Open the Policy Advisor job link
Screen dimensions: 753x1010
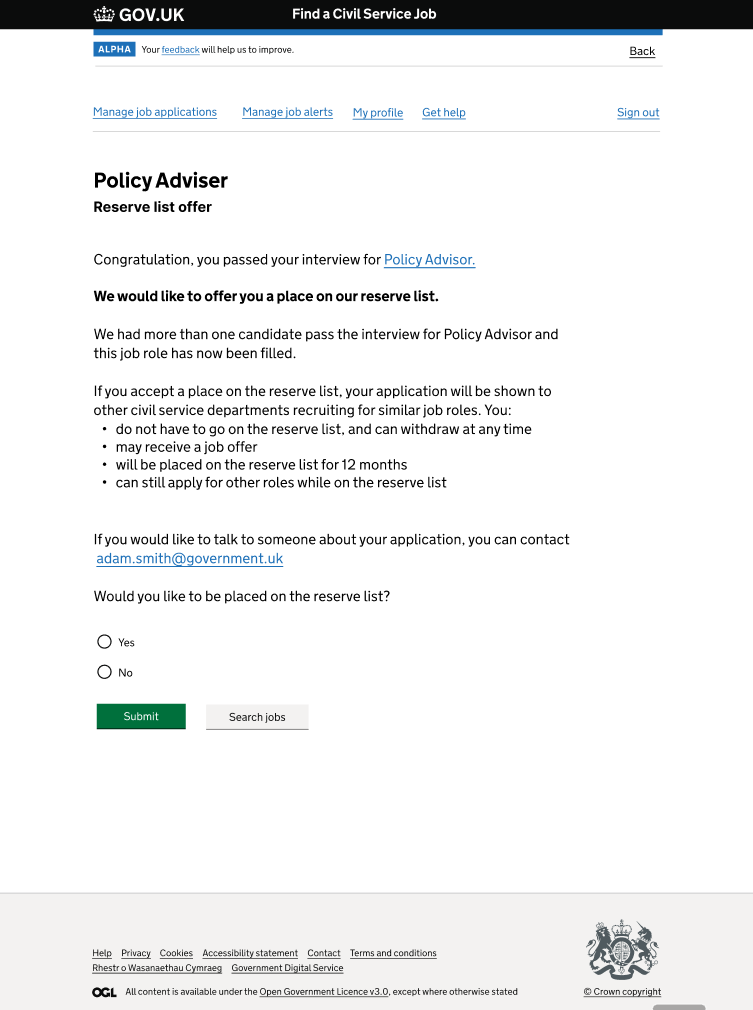pos(429,260)
